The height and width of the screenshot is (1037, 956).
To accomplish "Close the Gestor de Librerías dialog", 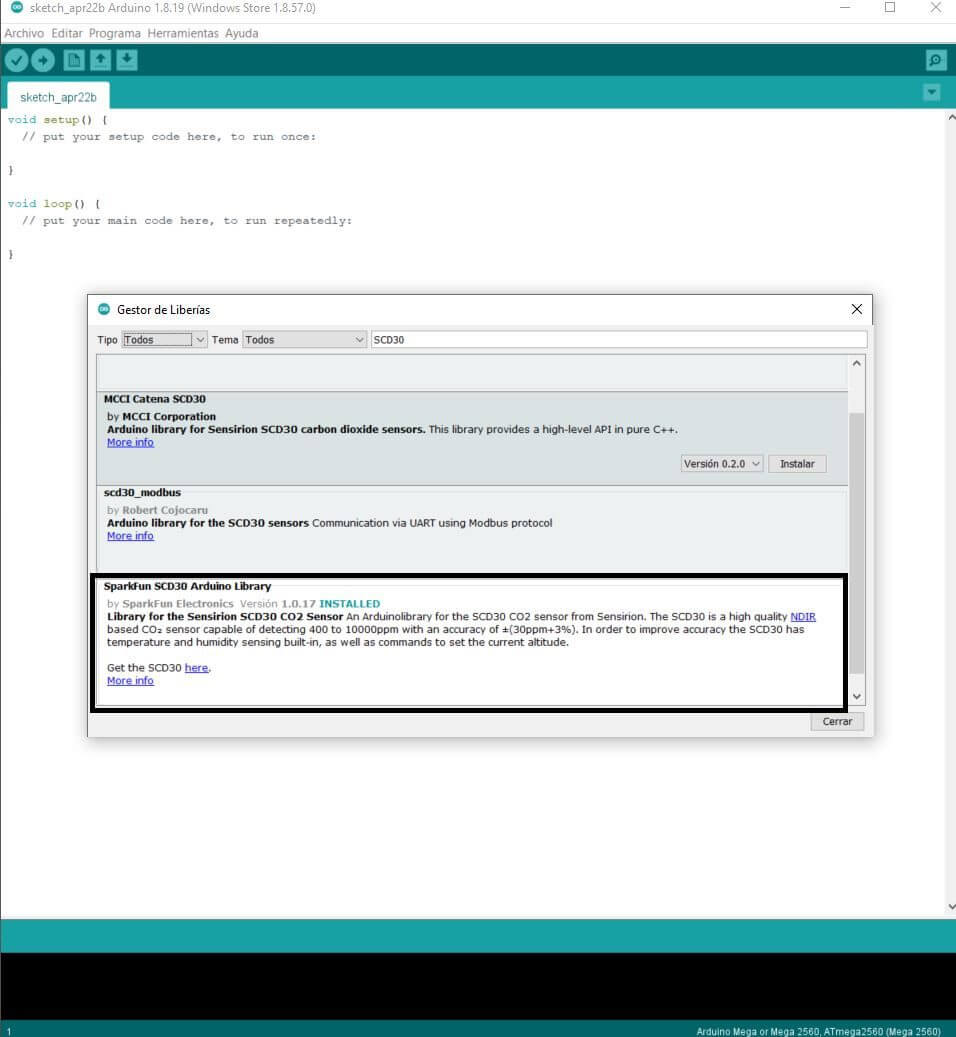I will coord(856,310).
